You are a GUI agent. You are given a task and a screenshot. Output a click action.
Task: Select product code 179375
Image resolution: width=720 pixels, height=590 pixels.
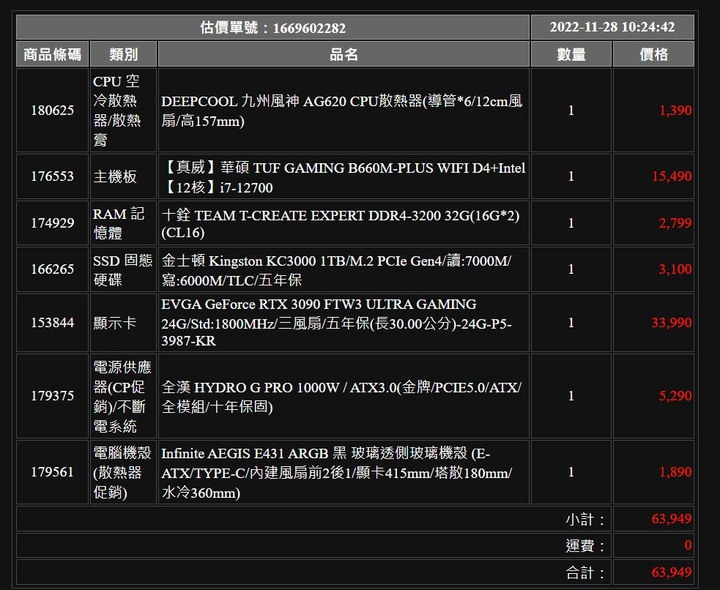[52, 396]
